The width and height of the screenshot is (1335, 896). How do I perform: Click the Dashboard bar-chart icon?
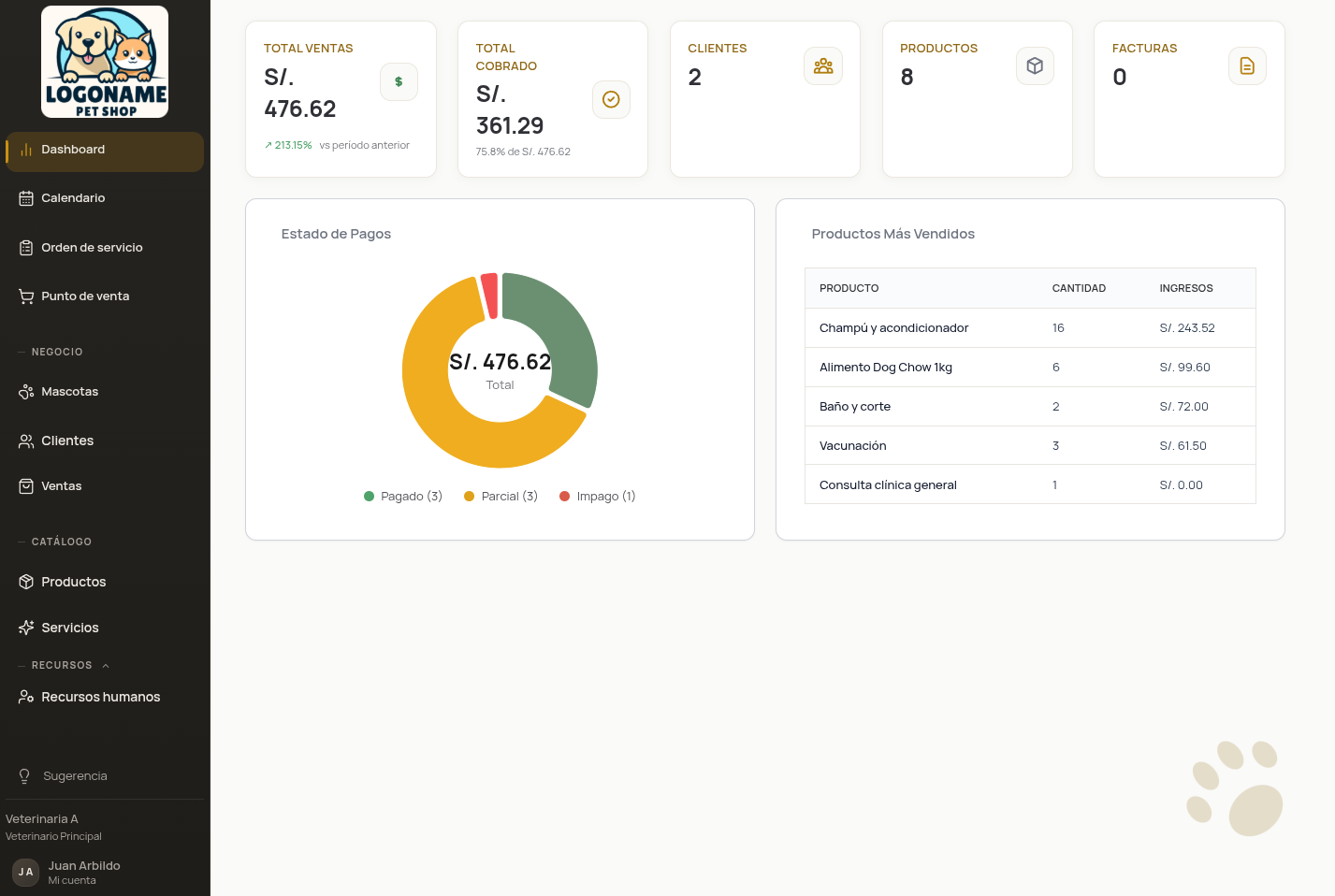(x=26, y=150)
